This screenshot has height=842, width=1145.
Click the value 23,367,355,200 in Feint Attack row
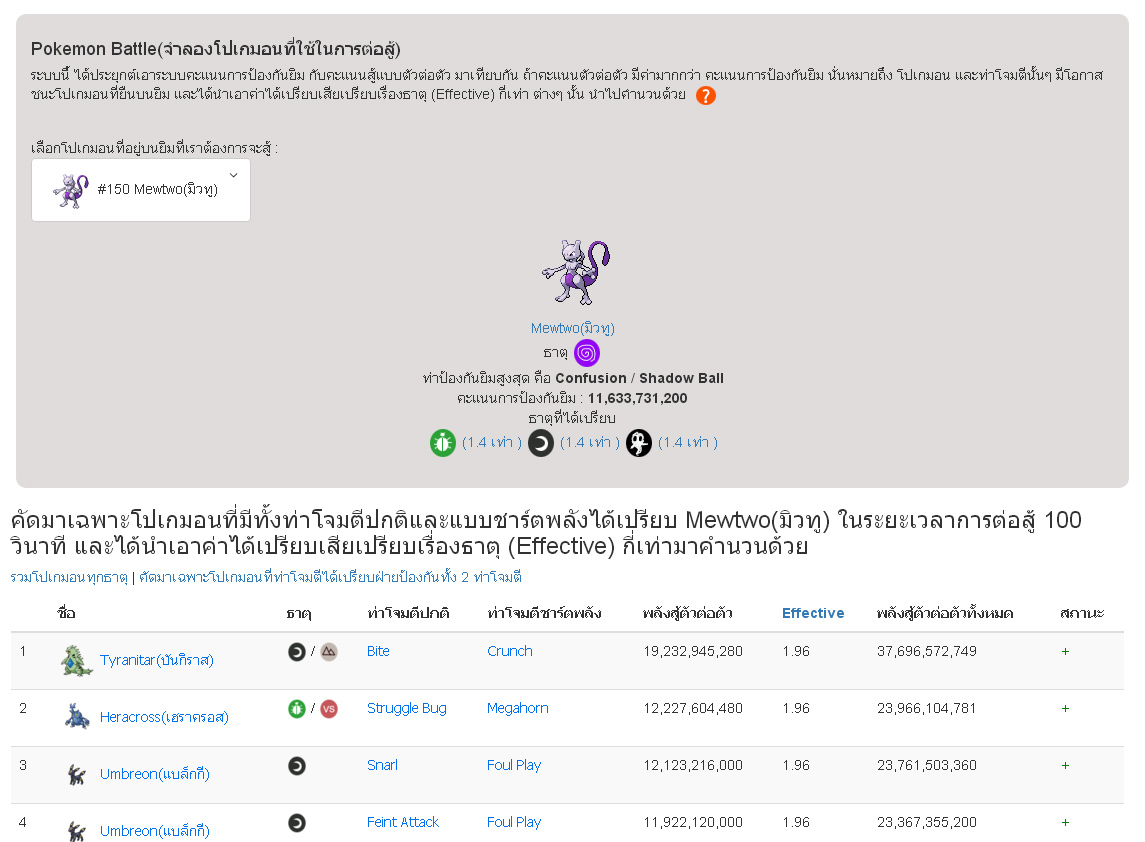pyautogui.click(x=927, y=822)
